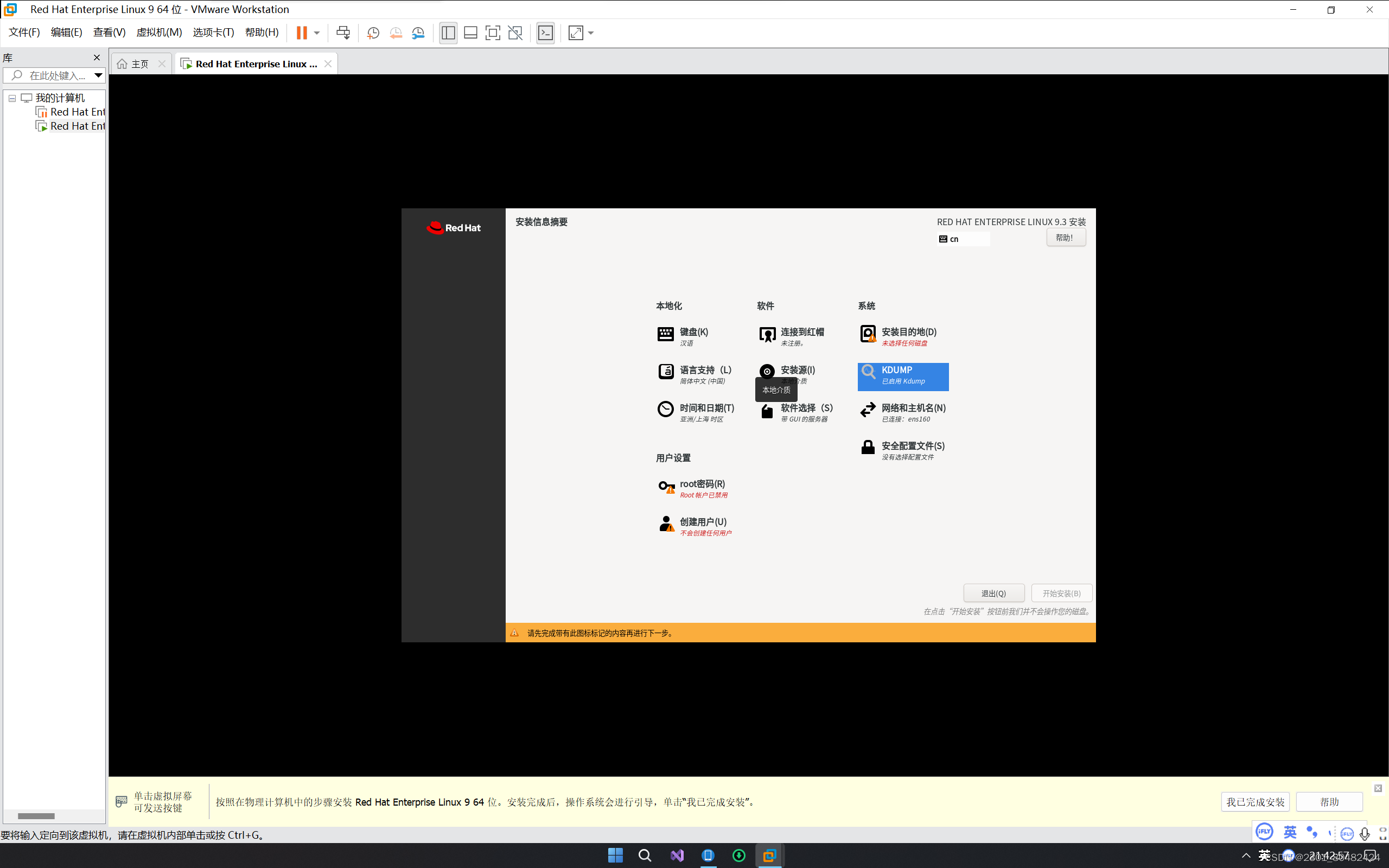1389x868 pixels.
Task: Collapse the 我的计算机 tree node
Action: tap(12, 98)
